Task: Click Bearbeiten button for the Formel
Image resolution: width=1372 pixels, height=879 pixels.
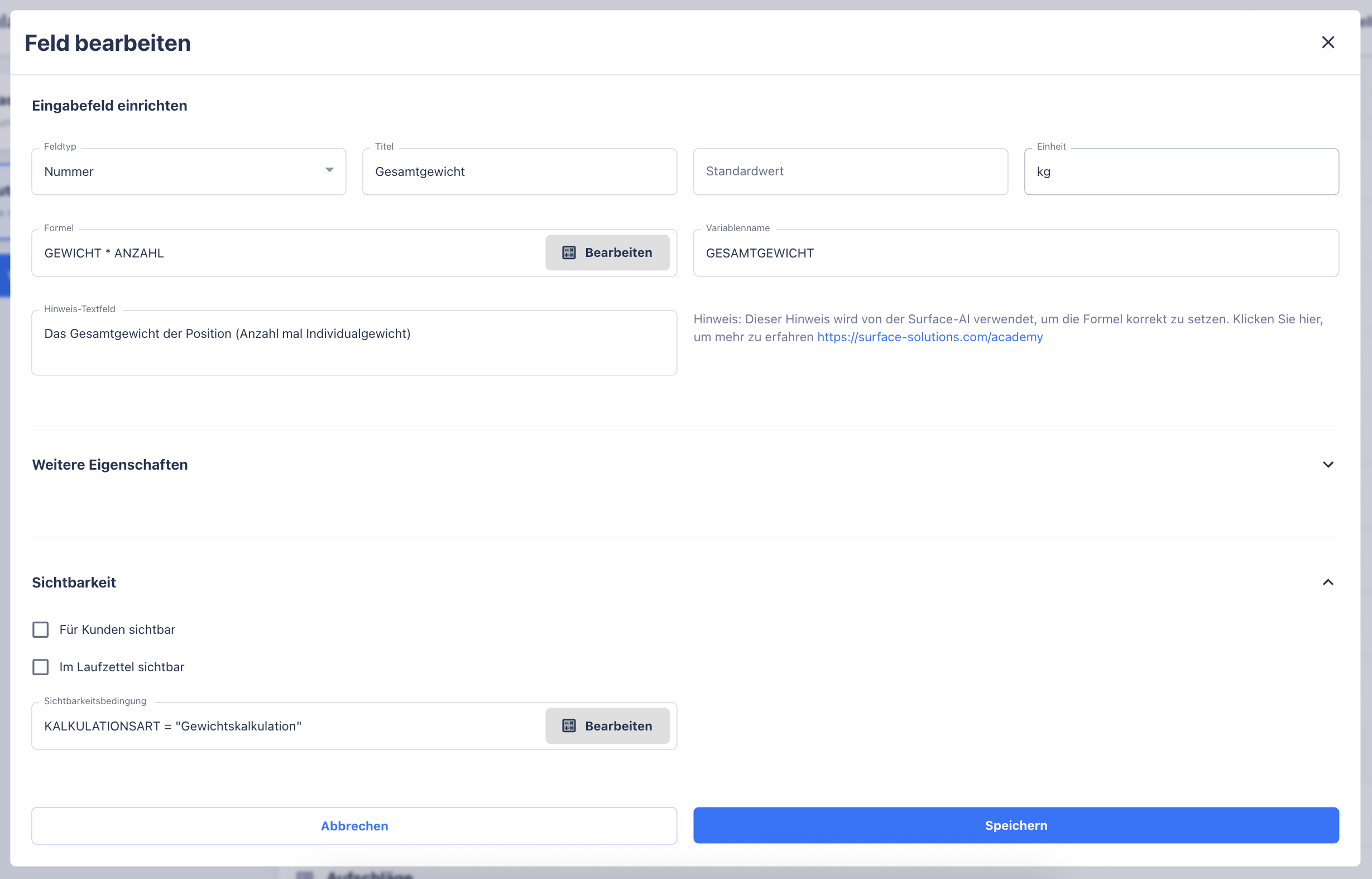Action: pyautogui.click(x=607, y=253)
